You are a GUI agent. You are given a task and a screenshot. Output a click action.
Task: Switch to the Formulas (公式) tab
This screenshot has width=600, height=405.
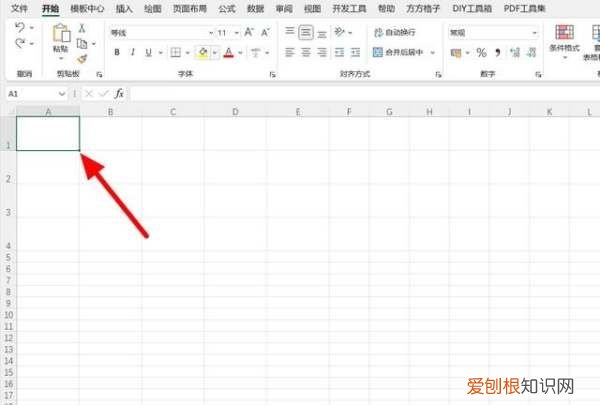pyautogui.click(x=227, y=8)
